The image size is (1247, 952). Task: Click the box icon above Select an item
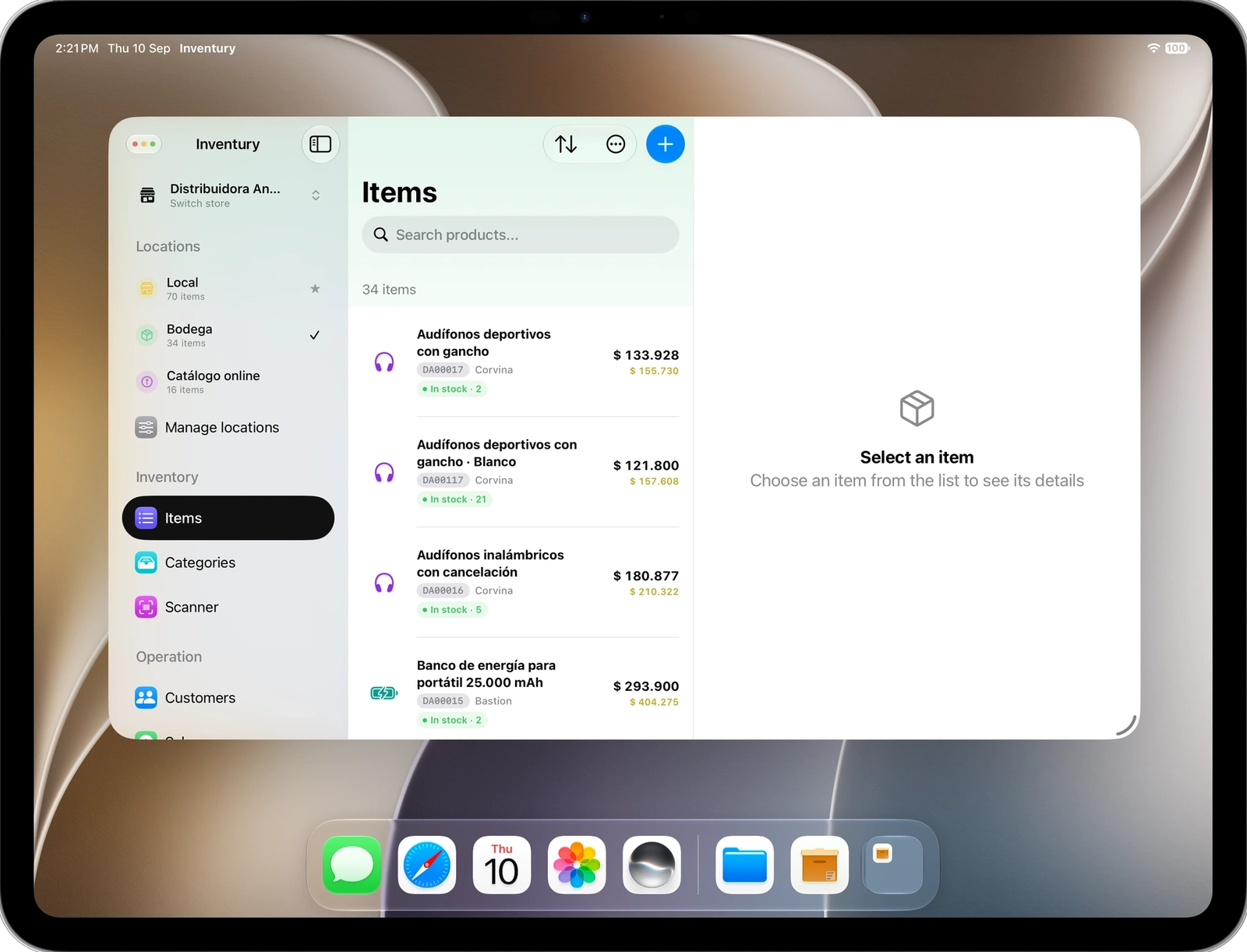point(917,408)
